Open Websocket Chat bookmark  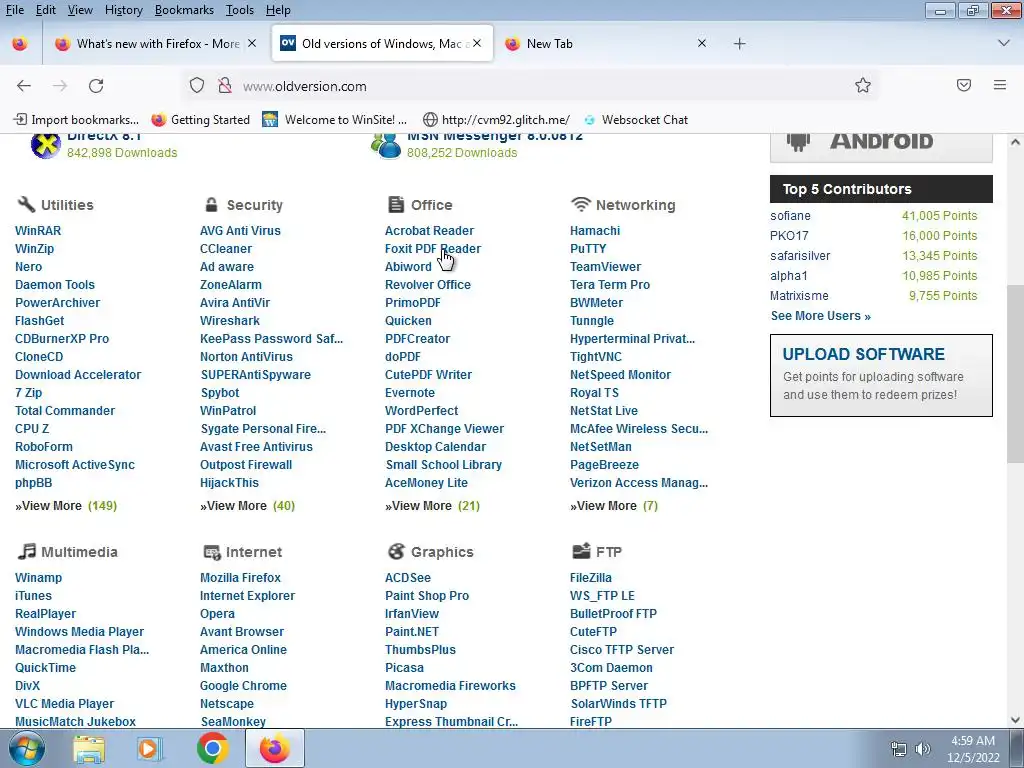(635, 120)
